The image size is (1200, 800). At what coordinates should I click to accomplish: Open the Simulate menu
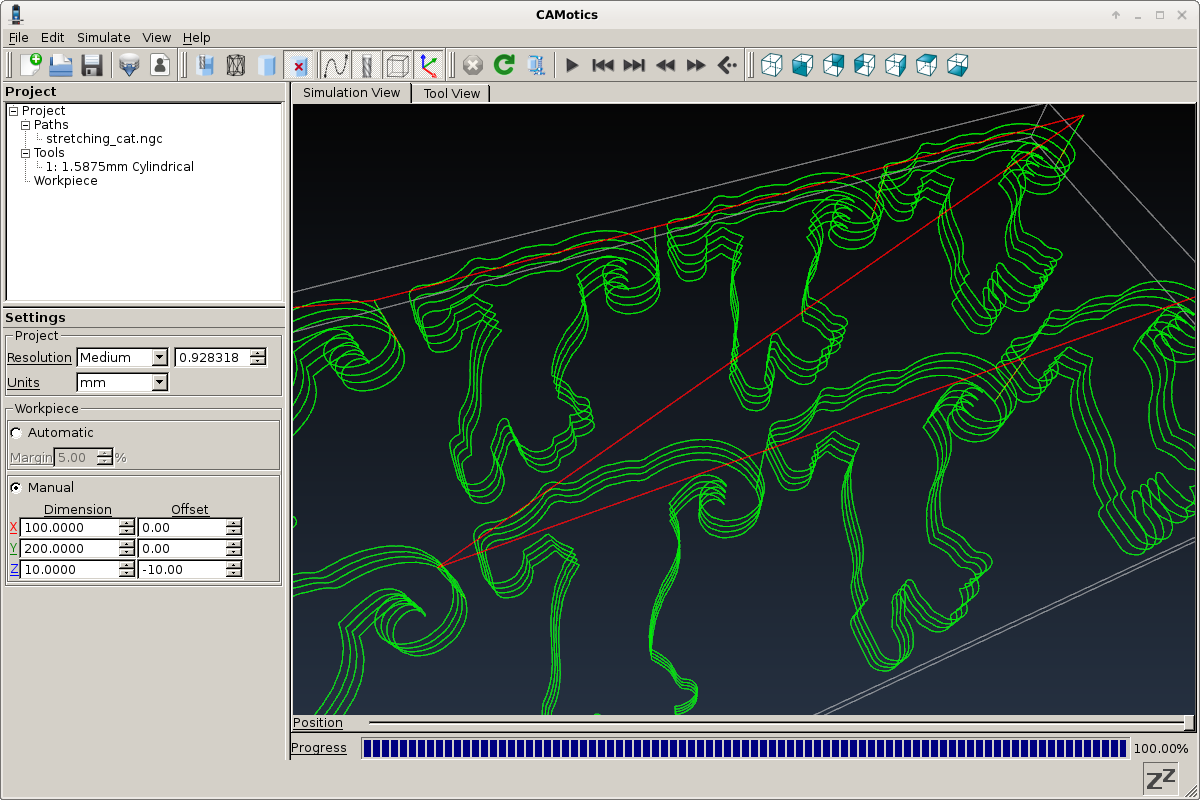[x=103, y=37]
